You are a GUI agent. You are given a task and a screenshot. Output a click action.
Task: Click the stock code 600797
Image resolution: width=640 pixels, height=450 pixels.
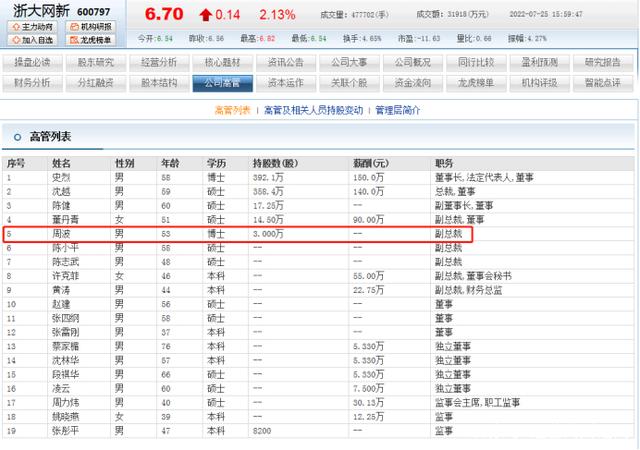point(94,12)
